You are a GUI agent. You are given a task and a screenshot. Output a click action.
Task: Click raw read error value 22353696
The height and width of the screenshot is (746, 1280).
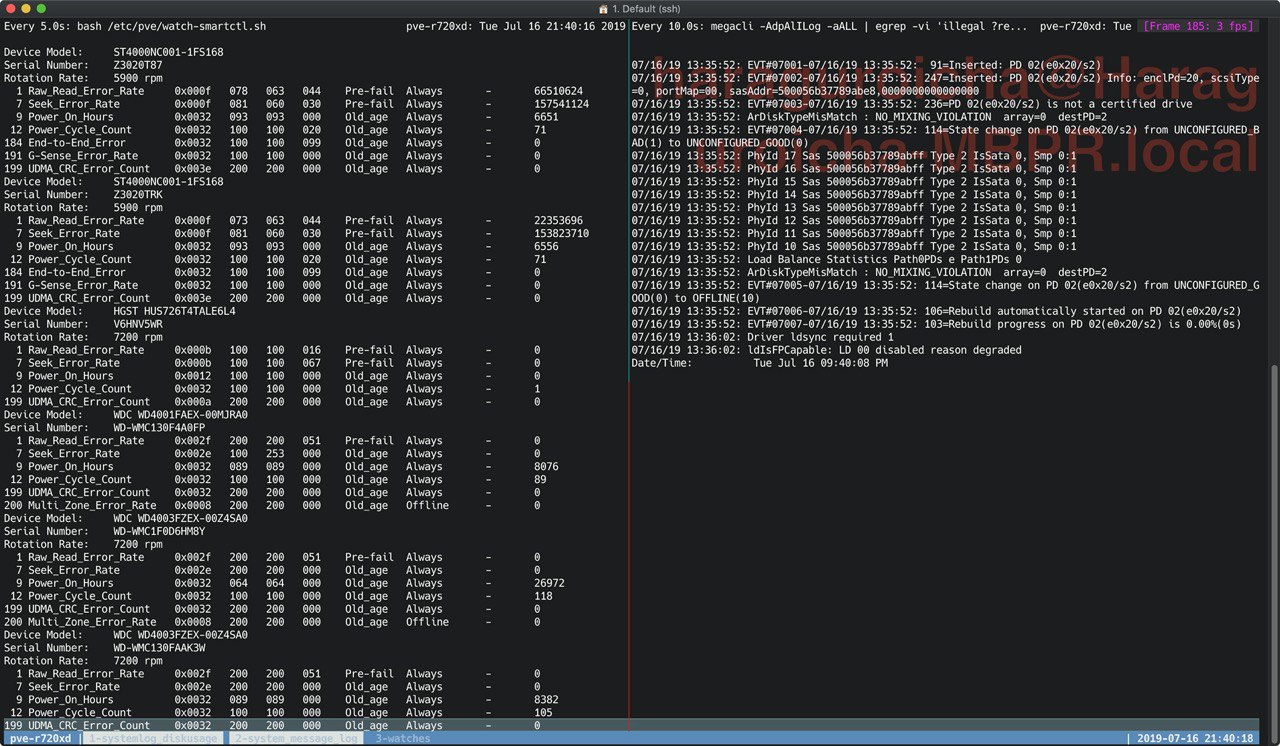558,221
